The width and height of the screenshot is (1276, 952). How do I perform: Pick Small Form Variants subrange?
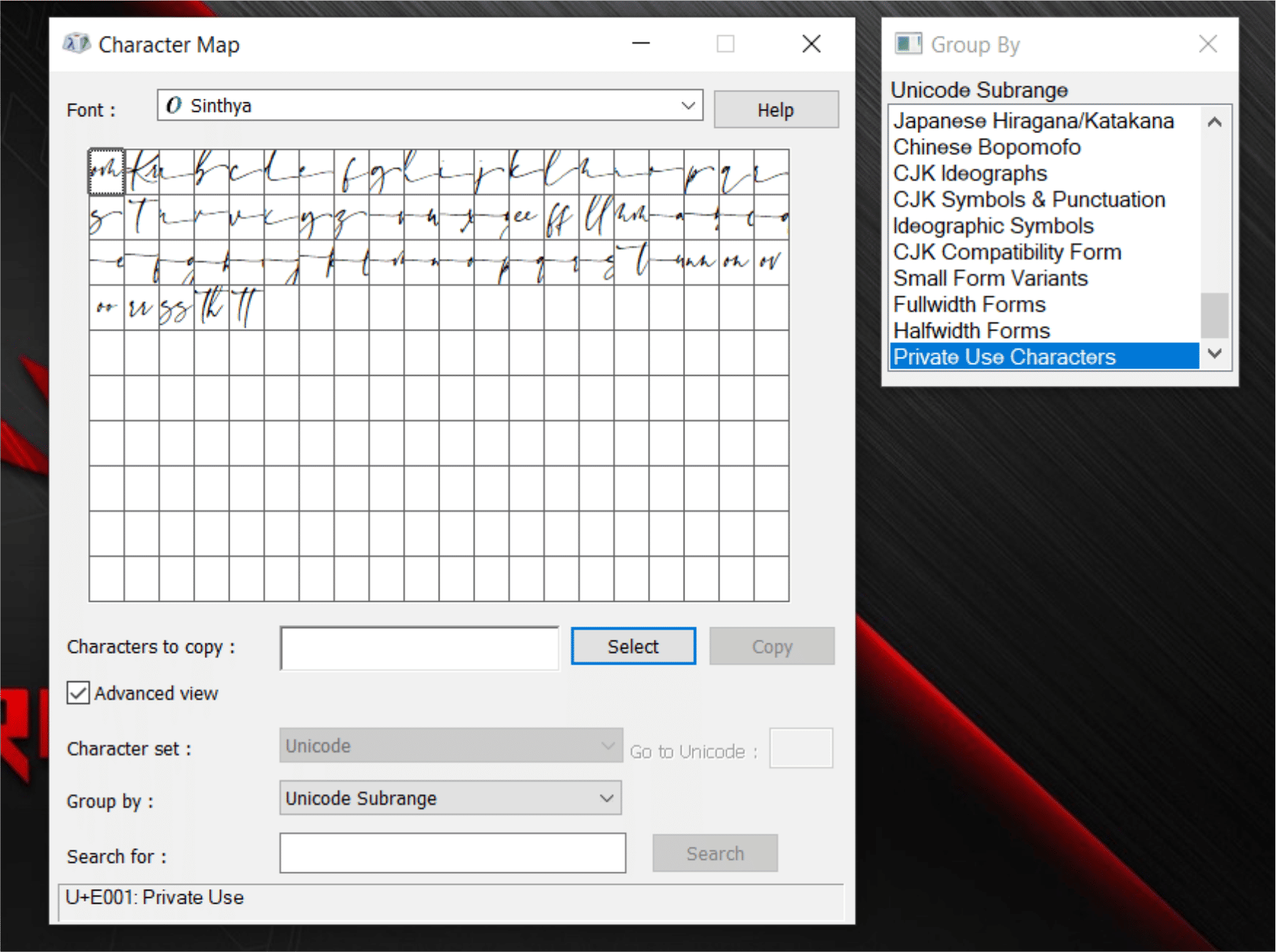point(990,278)
